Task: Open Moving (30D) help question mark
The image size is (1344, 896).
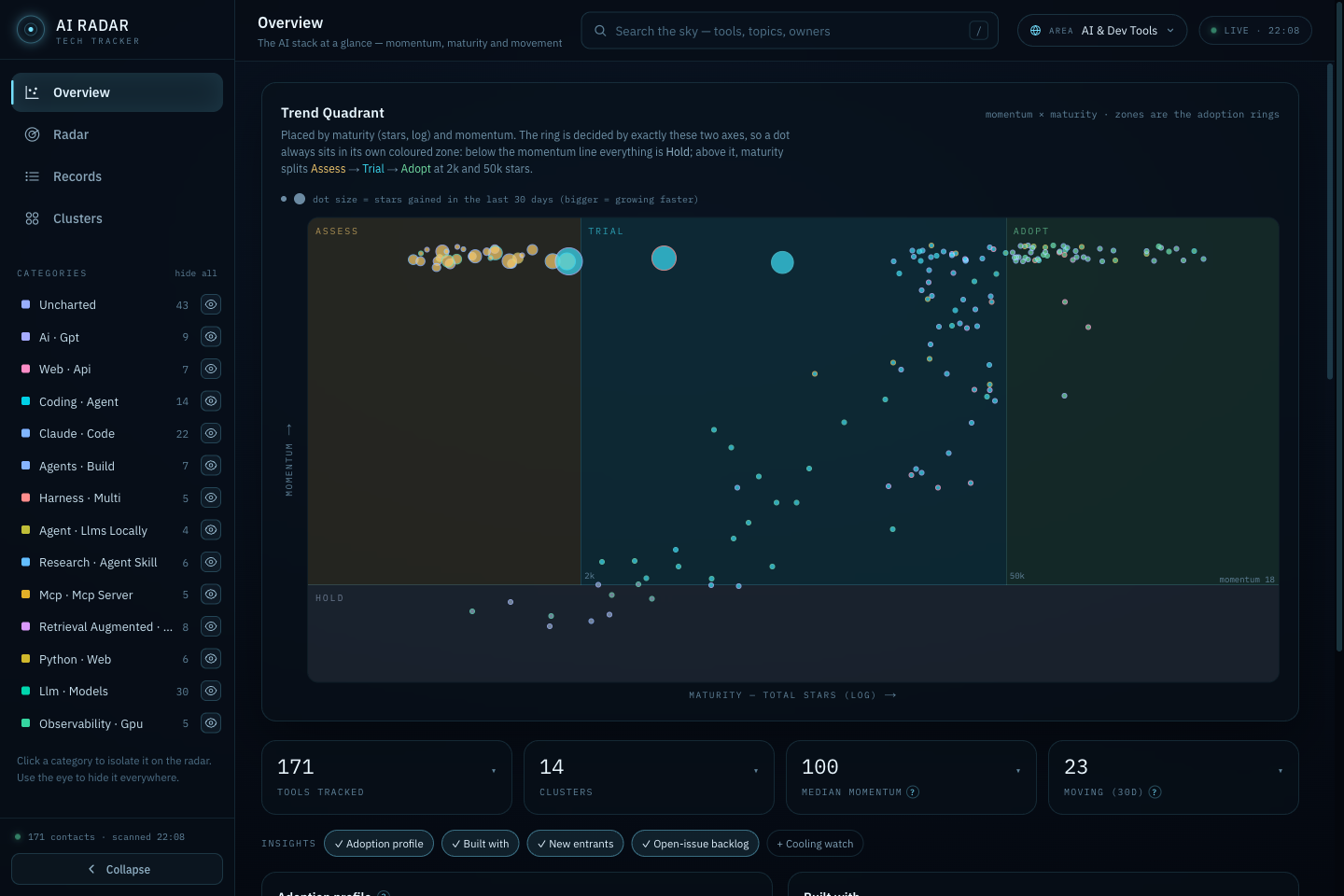Action: coord(1155,792)
